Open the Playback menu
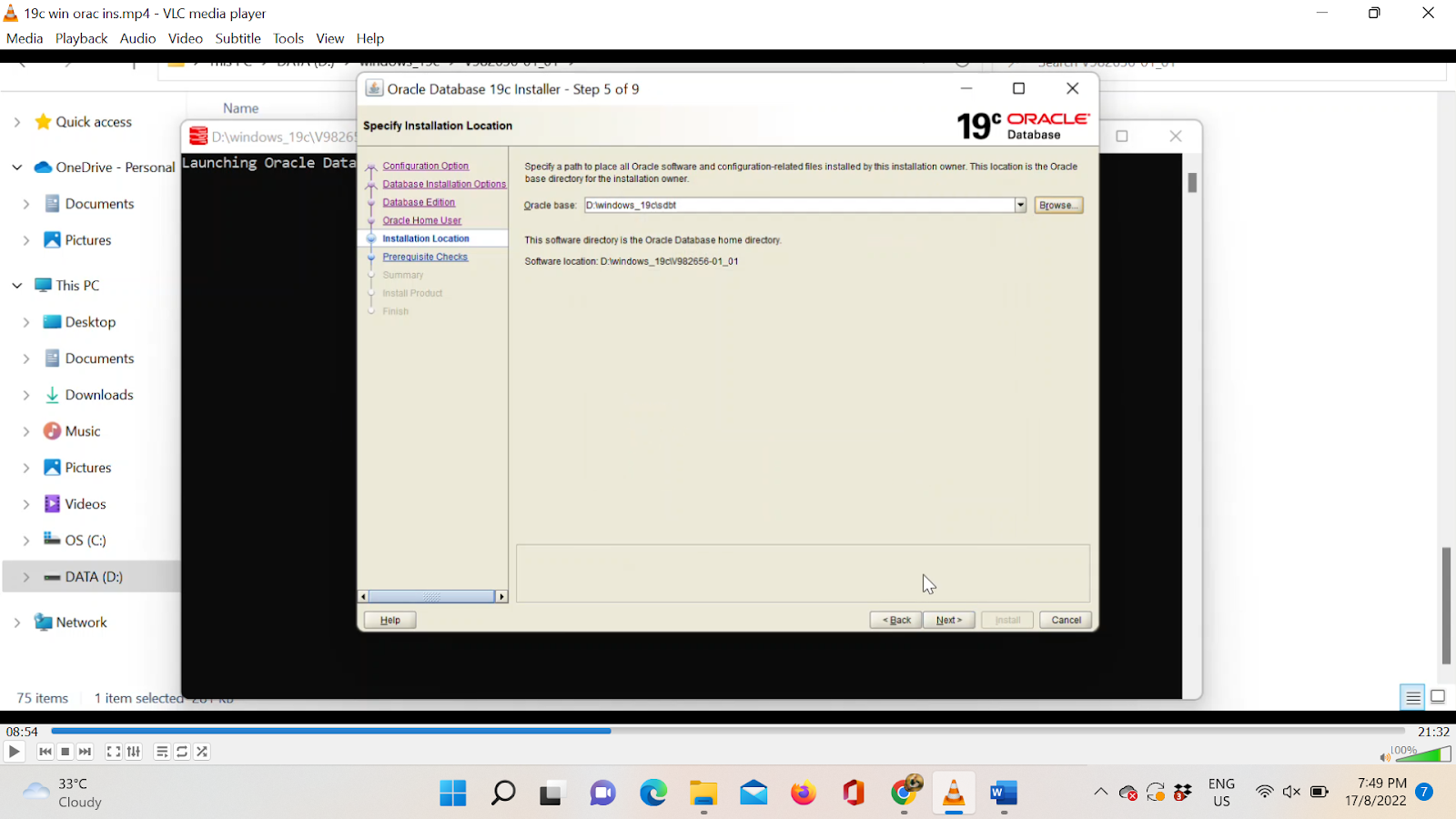 pos(81,38)
